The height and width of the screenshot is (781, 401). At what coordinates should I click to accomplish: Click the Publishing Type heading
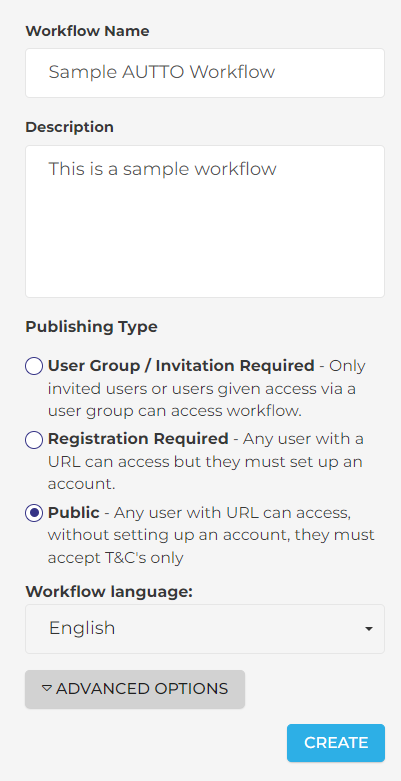[x=91, y=327]
